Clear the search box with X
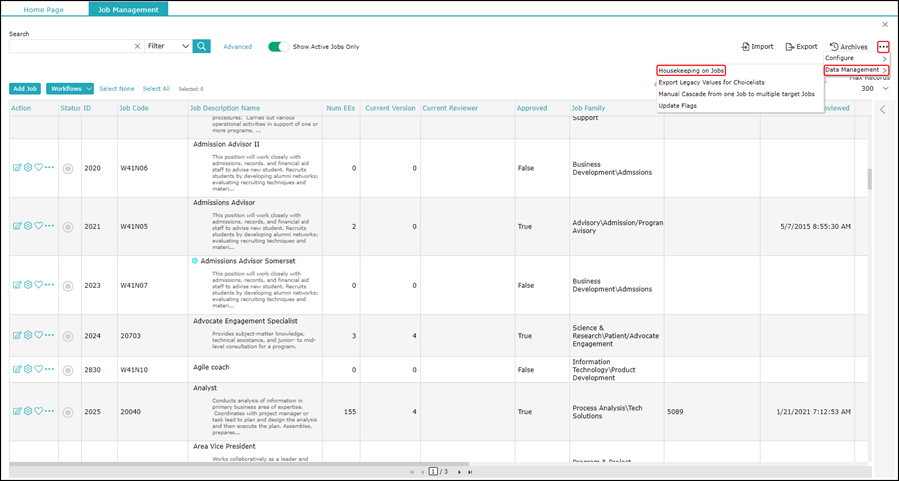Image resolution: width=899 pixels, height=481 pixels. point(137,46)
